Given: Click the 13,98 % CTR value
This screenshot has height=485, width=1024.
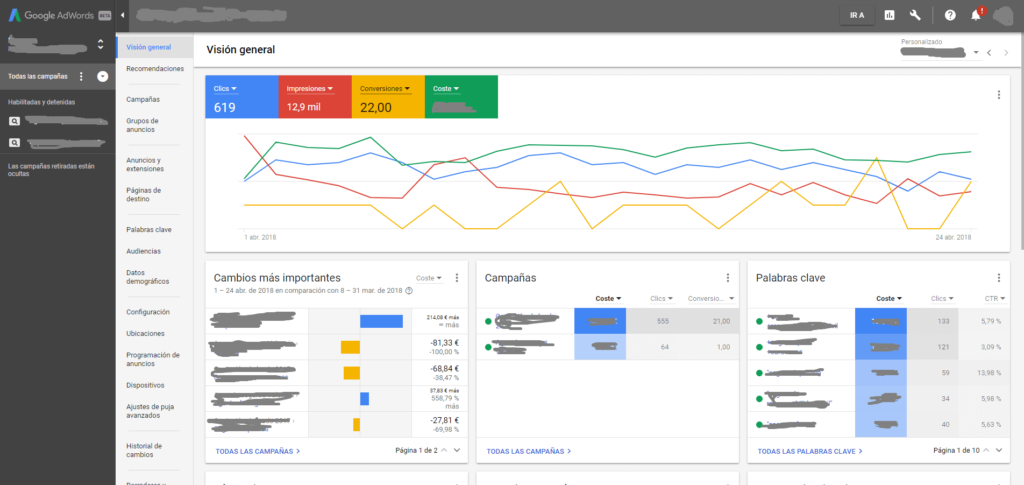Looking at the screenshot, I should [x=990, y=373].
